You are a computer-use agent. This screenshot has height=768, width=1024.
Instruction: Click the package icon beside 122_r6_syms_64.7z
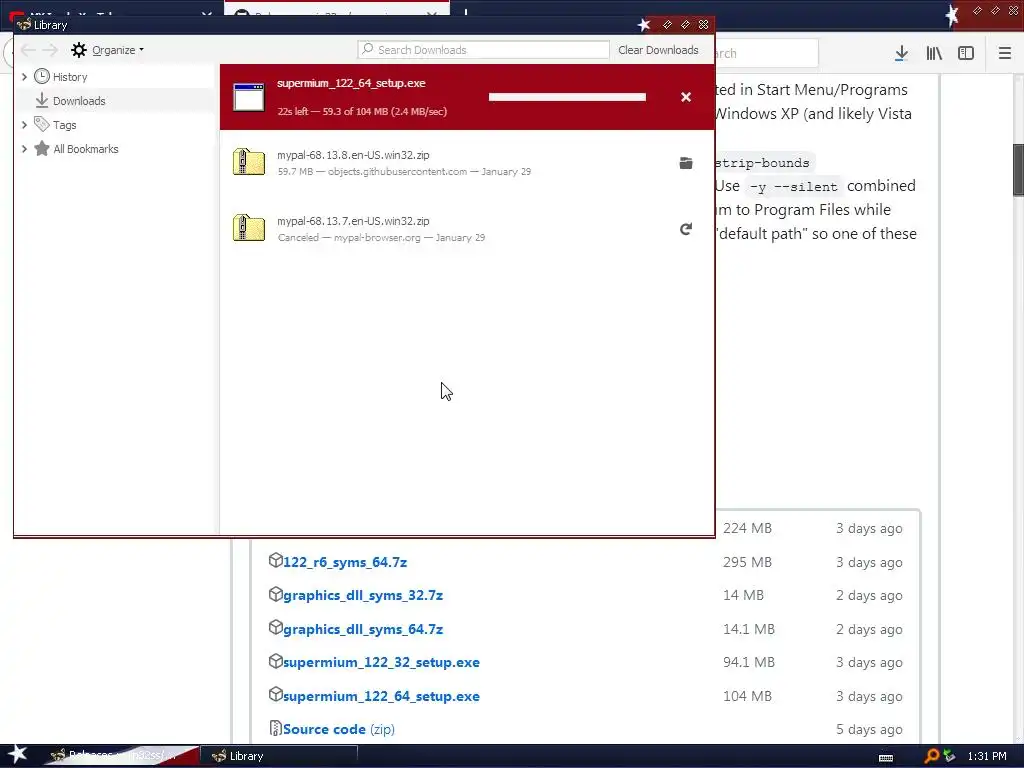coord(276,560)
